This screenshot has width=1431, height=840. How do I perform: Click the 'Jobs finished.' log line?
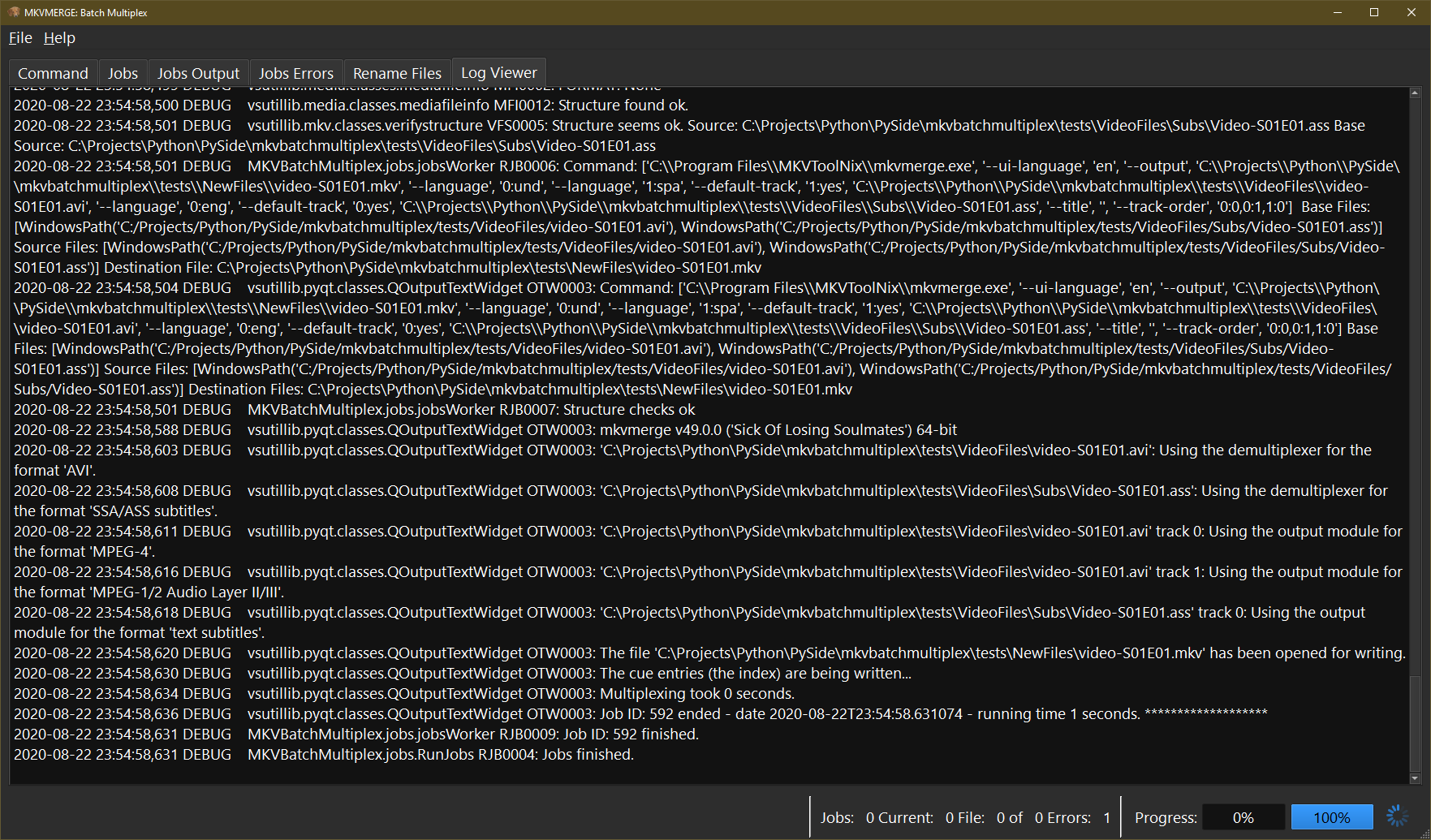324,755
